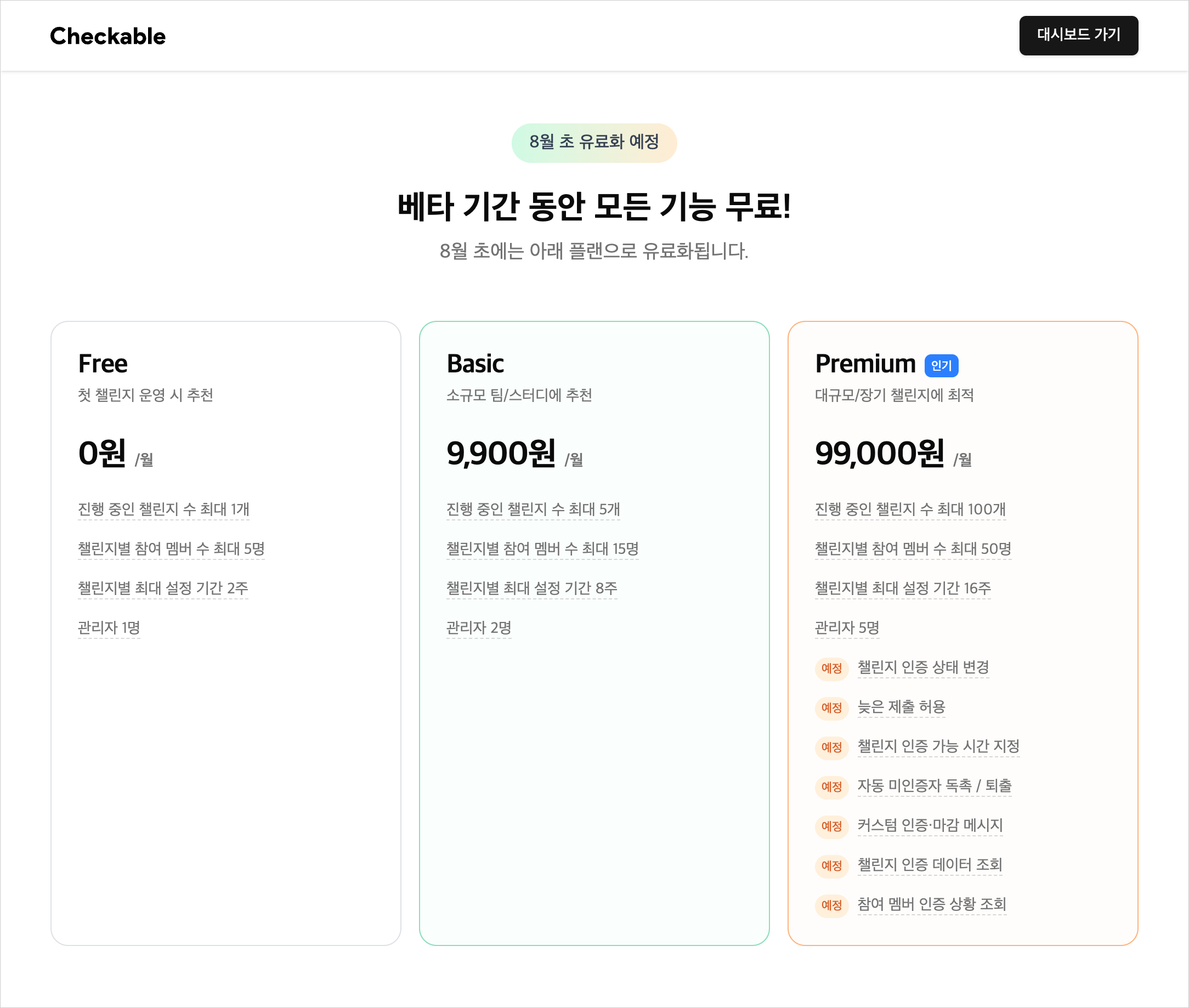Click 예정 badge beside 자동 미인증자 독촉 / 퇴출
This screenshot has height=1008, width=1189.
[x=831, y=786]
